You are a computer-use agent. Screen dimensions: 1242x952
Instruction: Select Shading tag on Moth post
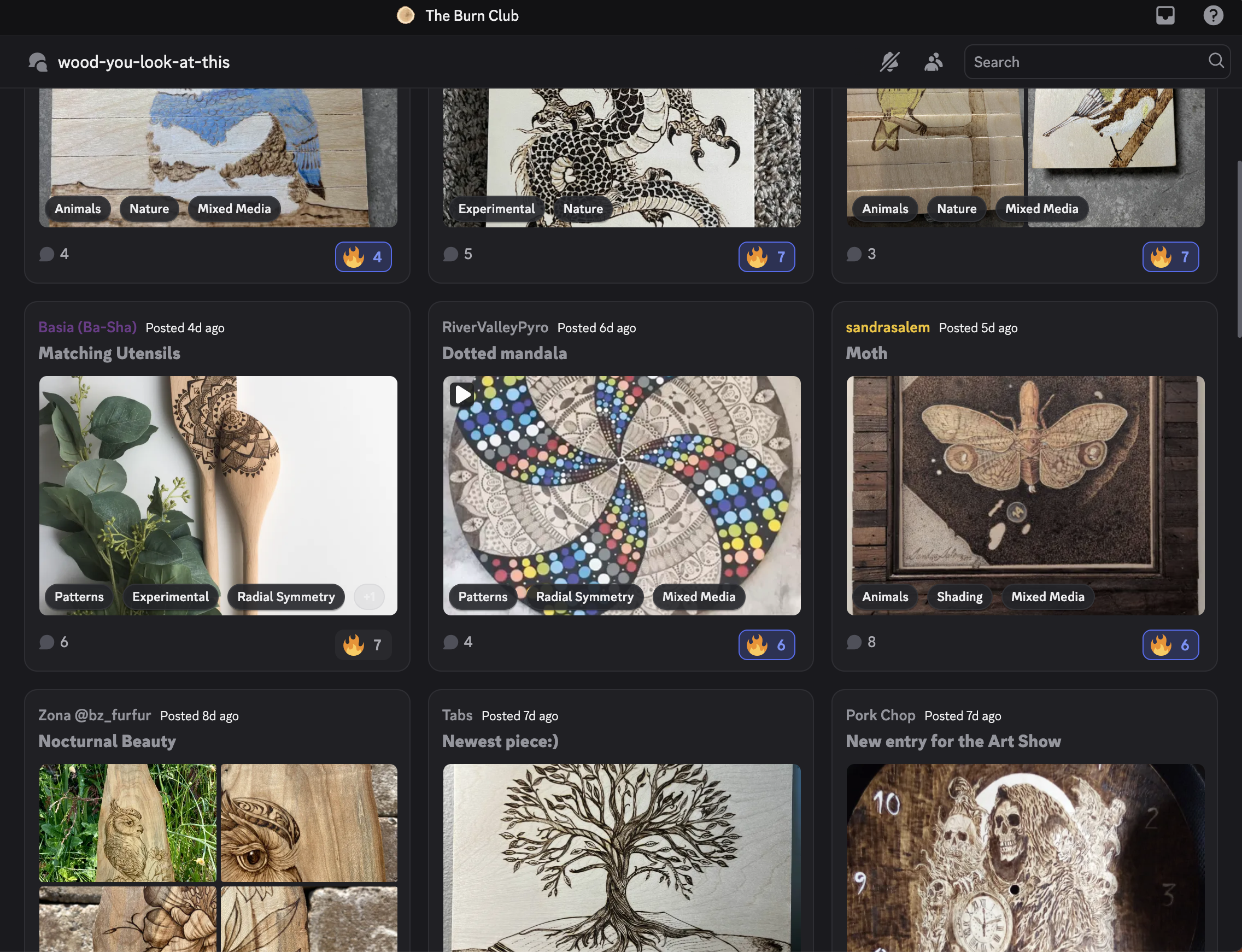959,597
